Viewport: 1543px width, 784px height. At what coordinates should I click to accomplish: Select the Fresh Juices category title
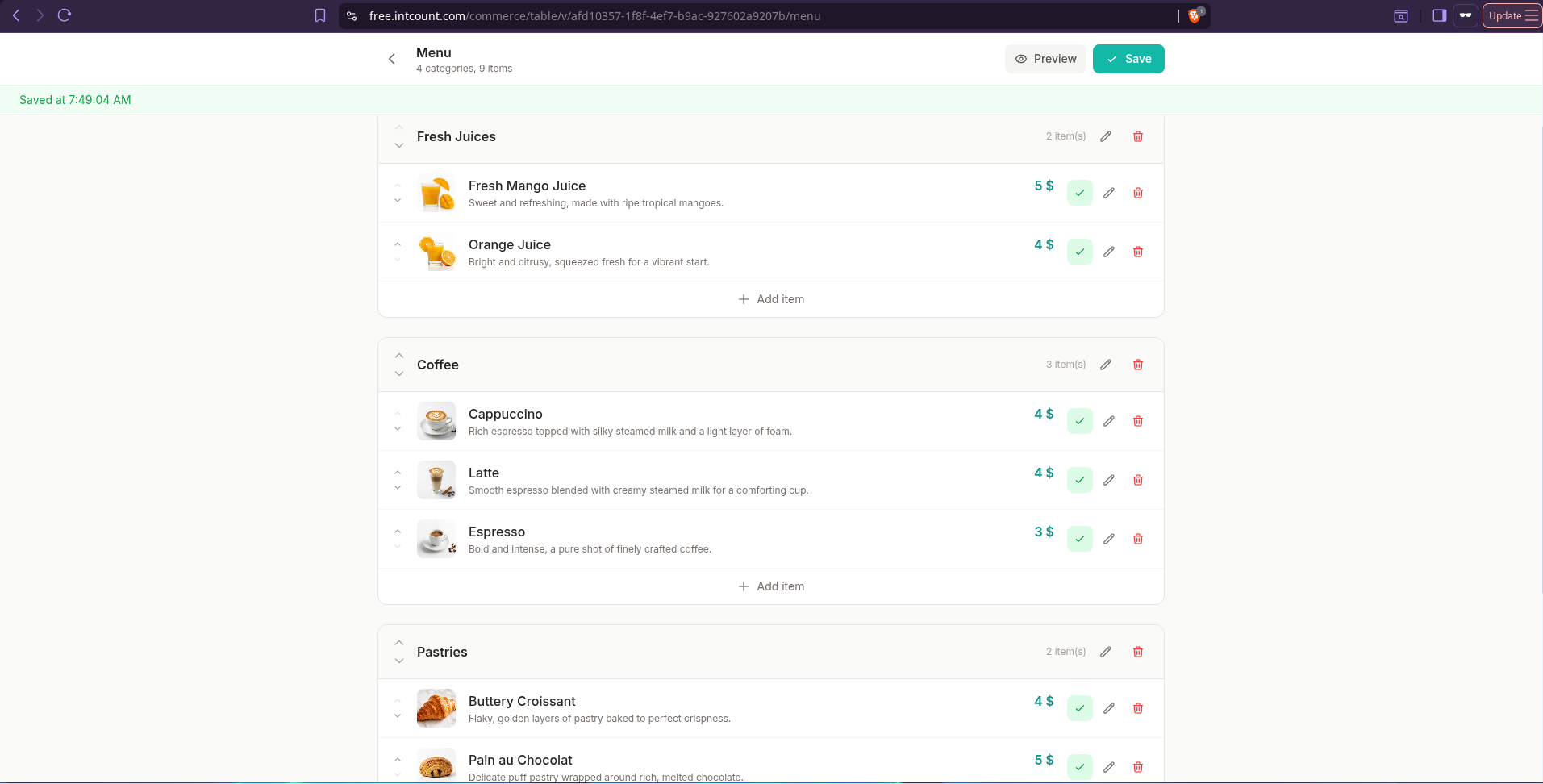tap(457, 136)
